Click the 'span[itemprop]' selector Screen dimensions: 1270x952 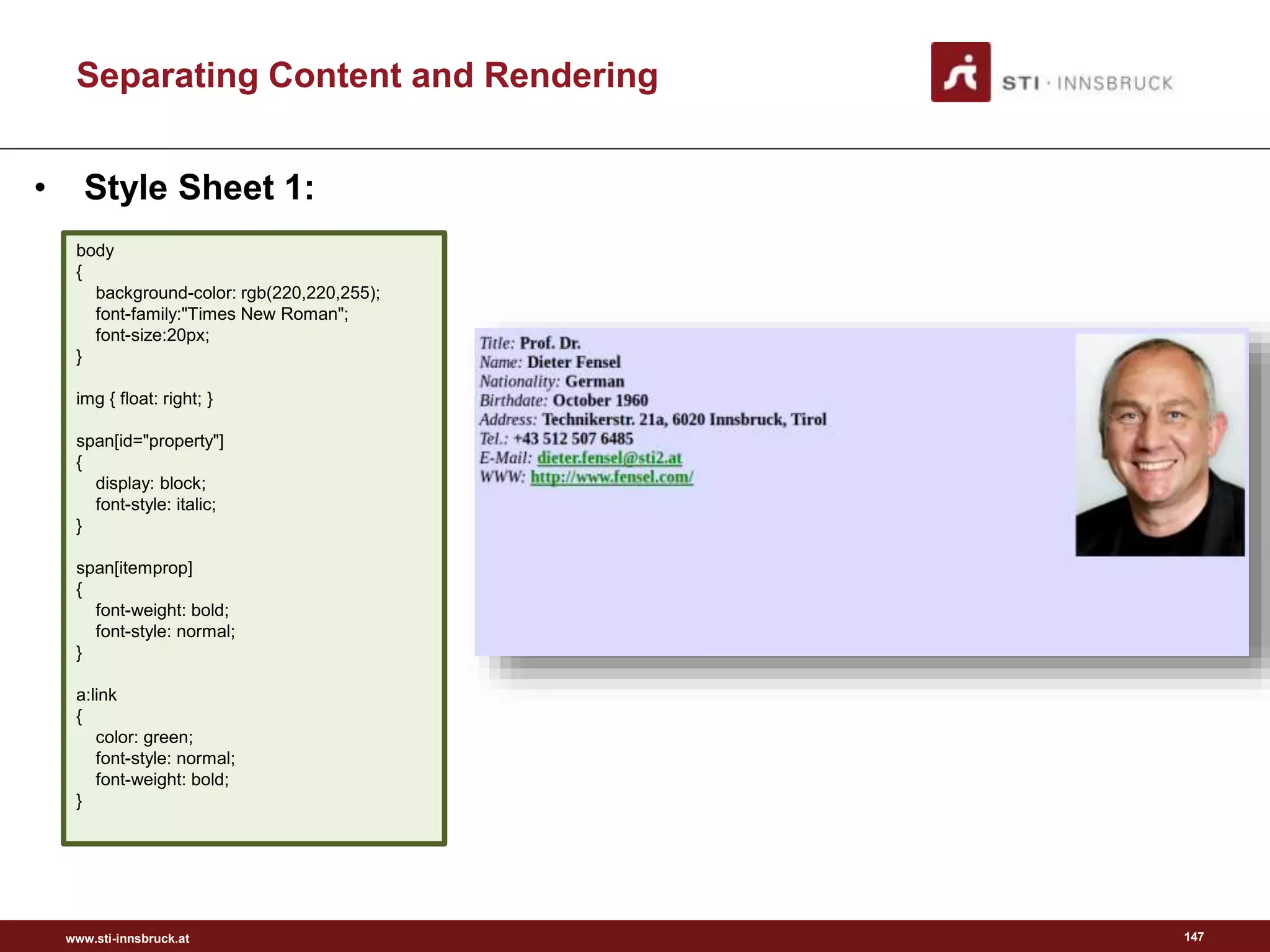[134, 568]
